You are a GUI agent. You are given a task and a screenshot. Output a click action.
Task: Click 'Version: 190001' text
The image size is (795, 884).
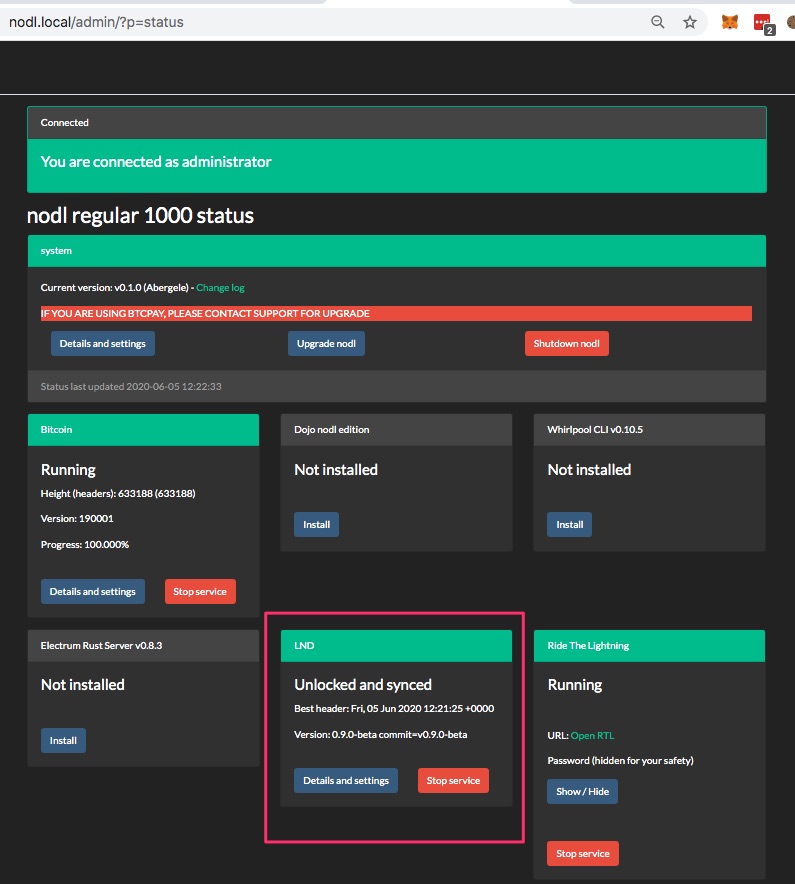[x=77, y=519]
